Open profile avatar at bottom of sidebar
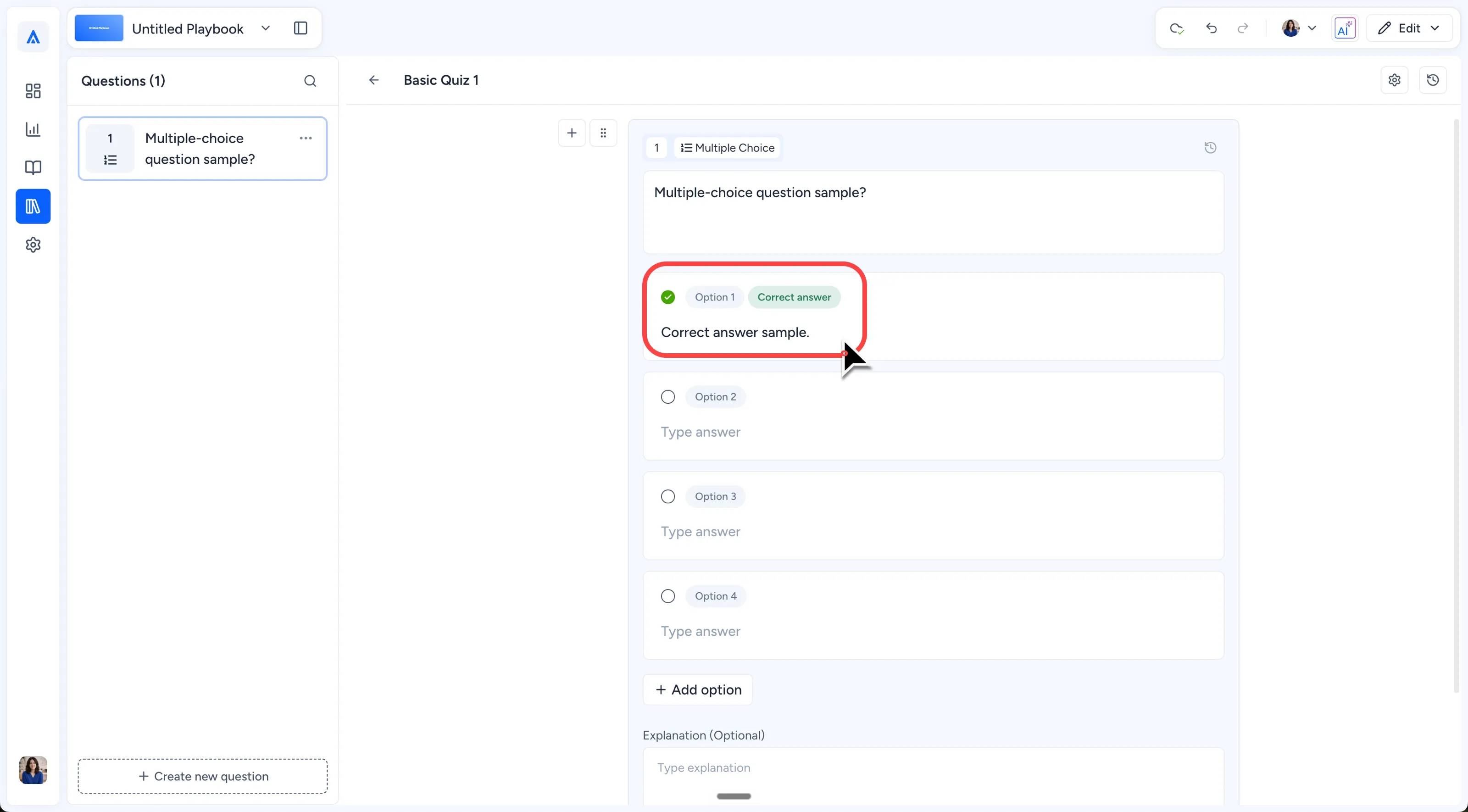 (x=33, y=770)
